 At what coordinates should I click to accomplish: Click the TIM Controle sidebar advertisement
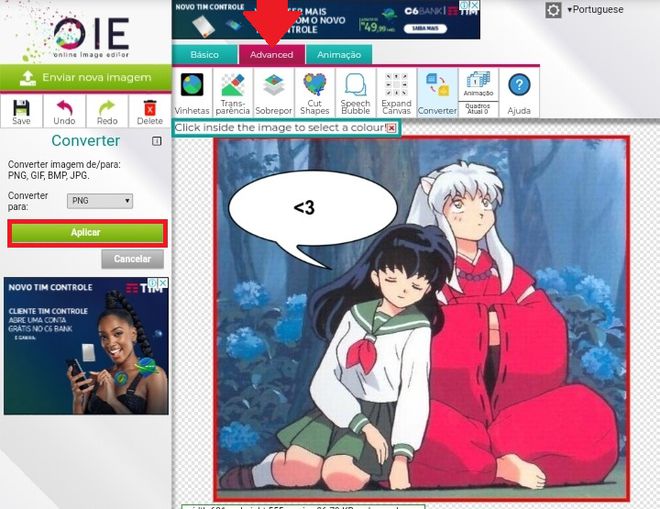point(86,346)
